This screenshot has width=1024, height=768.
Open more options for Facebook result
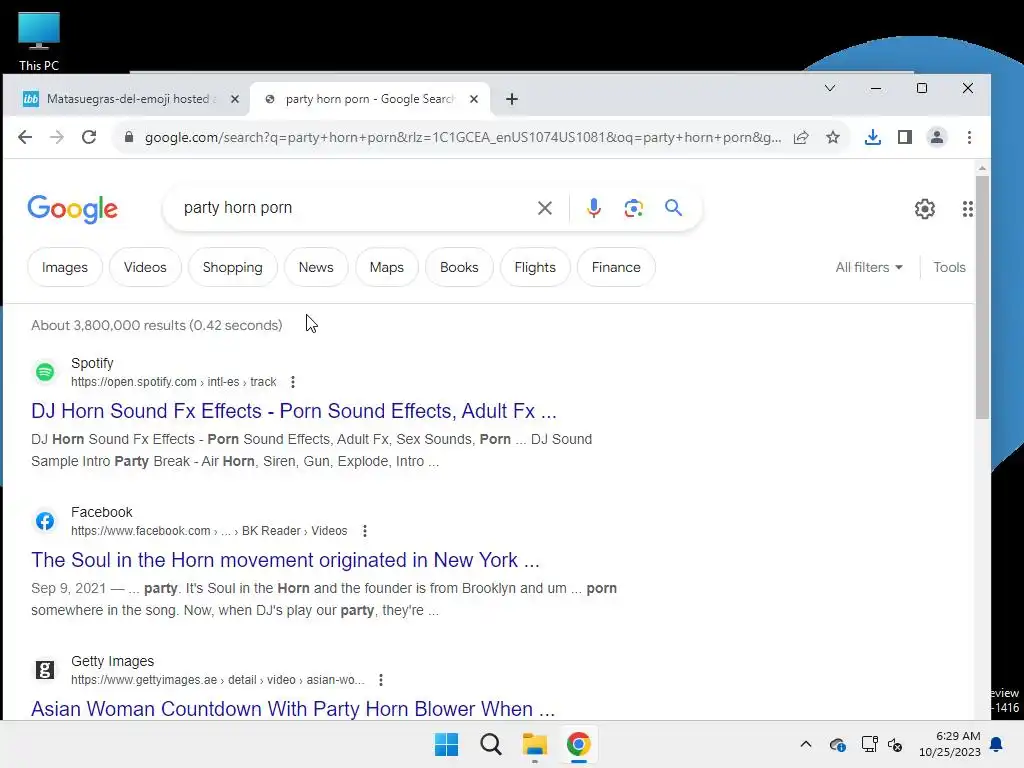tap(364, 531)
